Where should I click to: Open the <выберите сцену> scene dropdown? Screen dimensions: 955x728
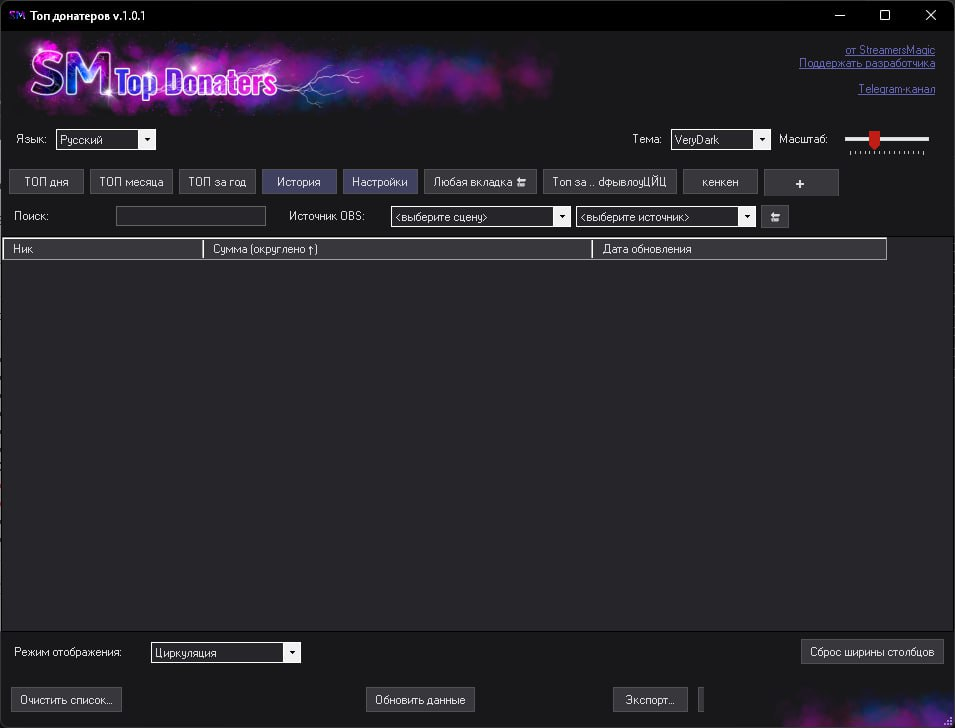coord(561,217)
